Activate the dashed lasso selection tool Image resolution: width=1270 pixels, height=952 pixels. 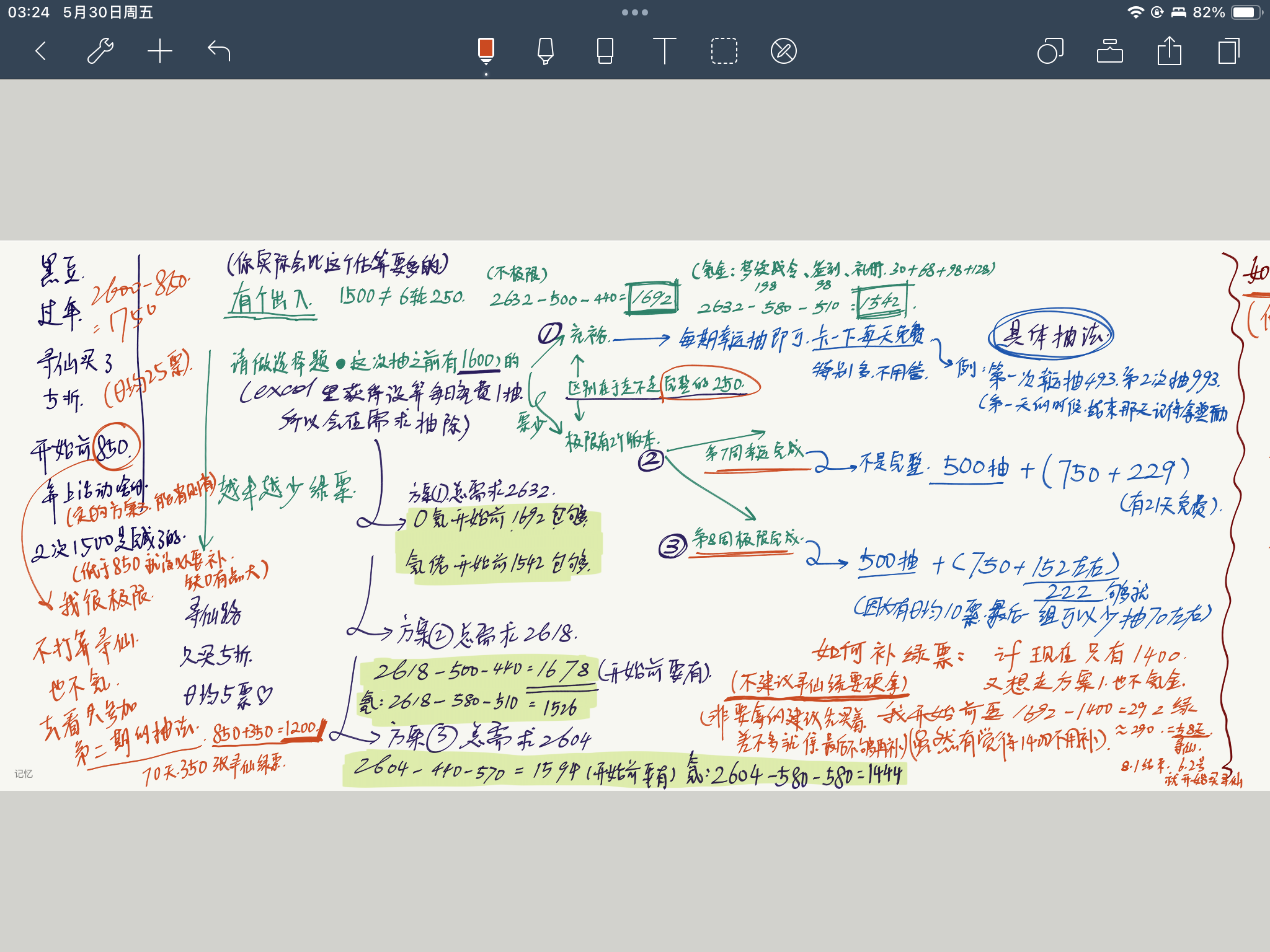[724, 51]
